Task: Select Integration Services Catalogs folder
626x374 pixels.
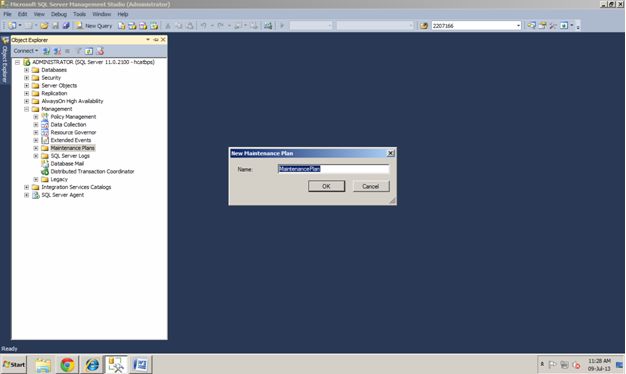Action: point(76,187)
